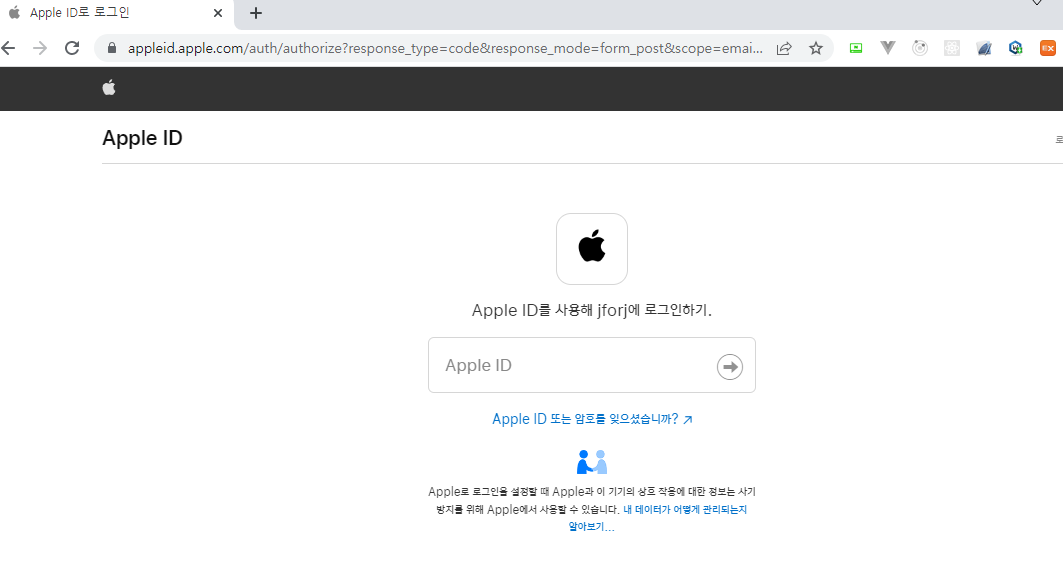Screen dimensions: 1063x565
Task: Bookmark this page with star icon
Action: click(x=816, y=48)
